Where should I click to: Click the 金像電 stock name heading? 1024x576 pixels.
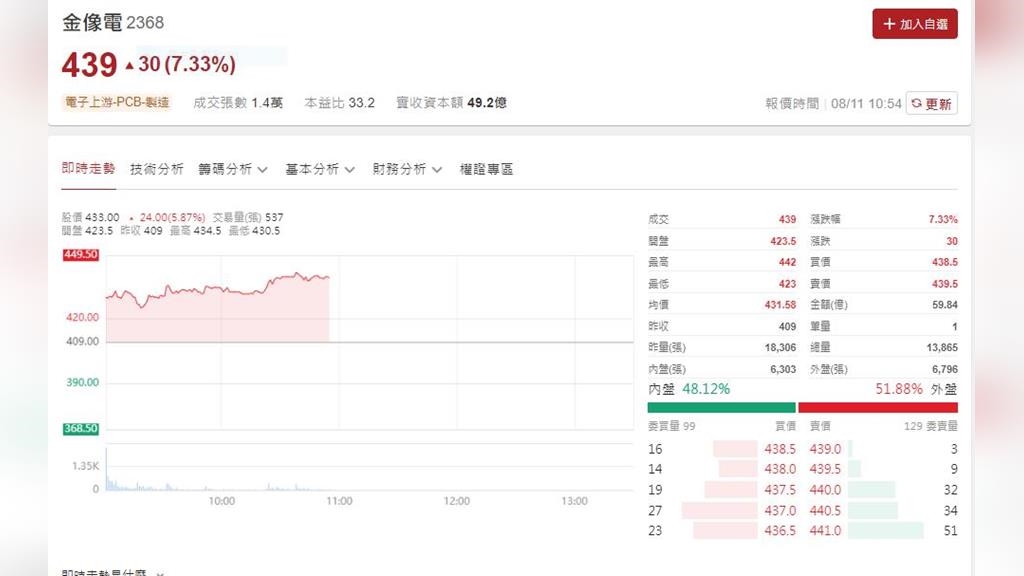[91, 22]
